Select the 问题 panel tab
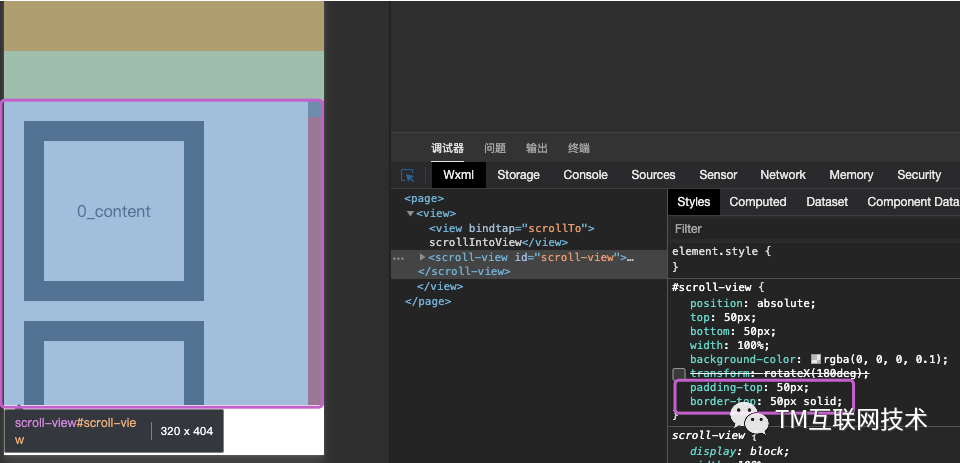 [x=495, y=148]
